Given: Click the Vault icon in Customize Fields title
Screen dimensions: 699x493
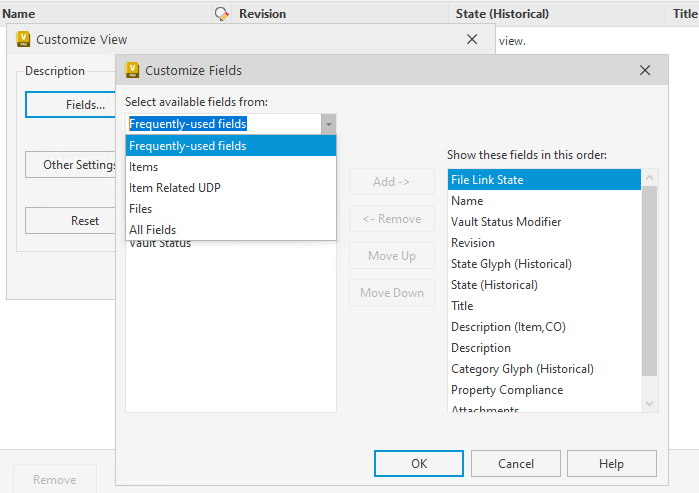Looking at the screenshot, I should point(132,70).
